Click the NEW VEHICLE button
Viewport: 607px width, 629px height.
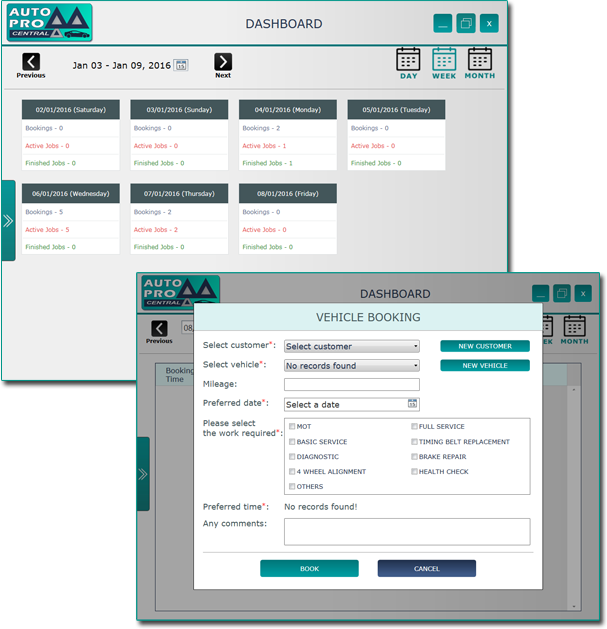[485, 365]
